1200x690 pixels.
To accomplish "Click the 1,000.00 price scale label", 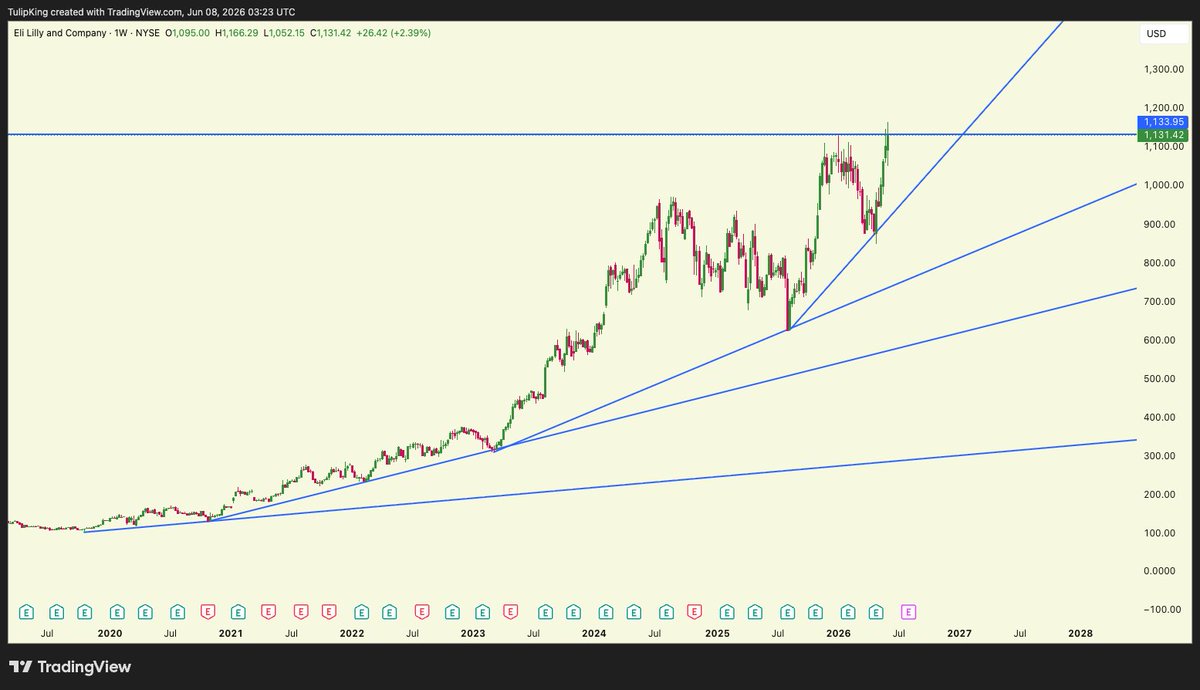I will coord(1164,185).
